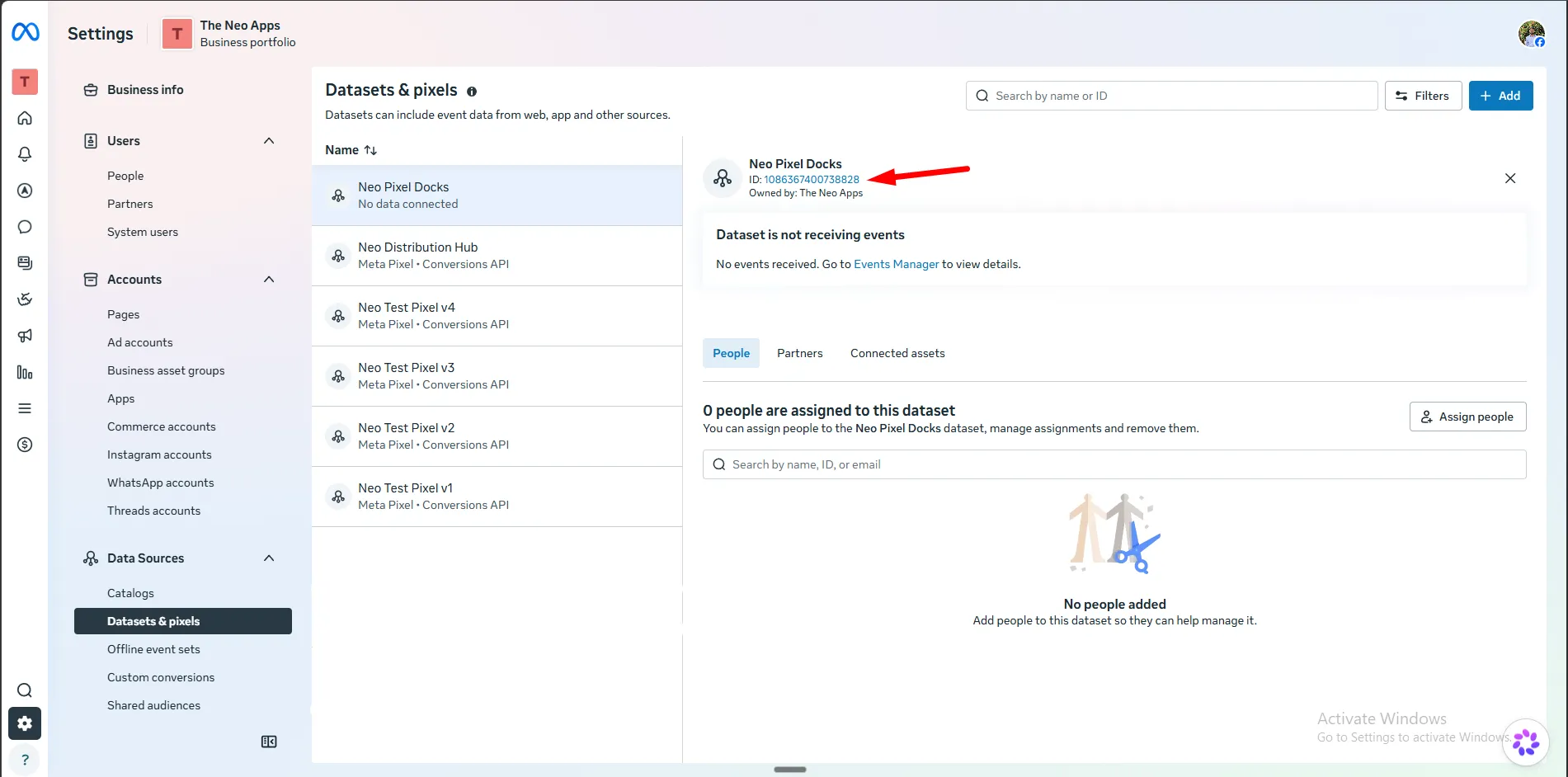Open the Filters options
1568x777 pixels.
click(1423, 96)
